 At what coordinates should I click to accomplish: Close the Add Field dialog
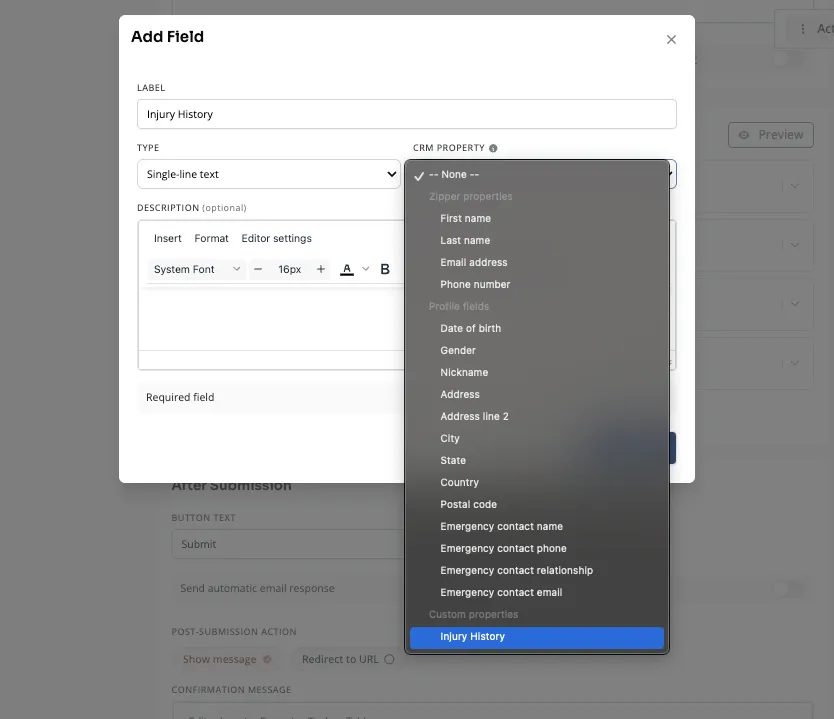(x=671, y=39)
